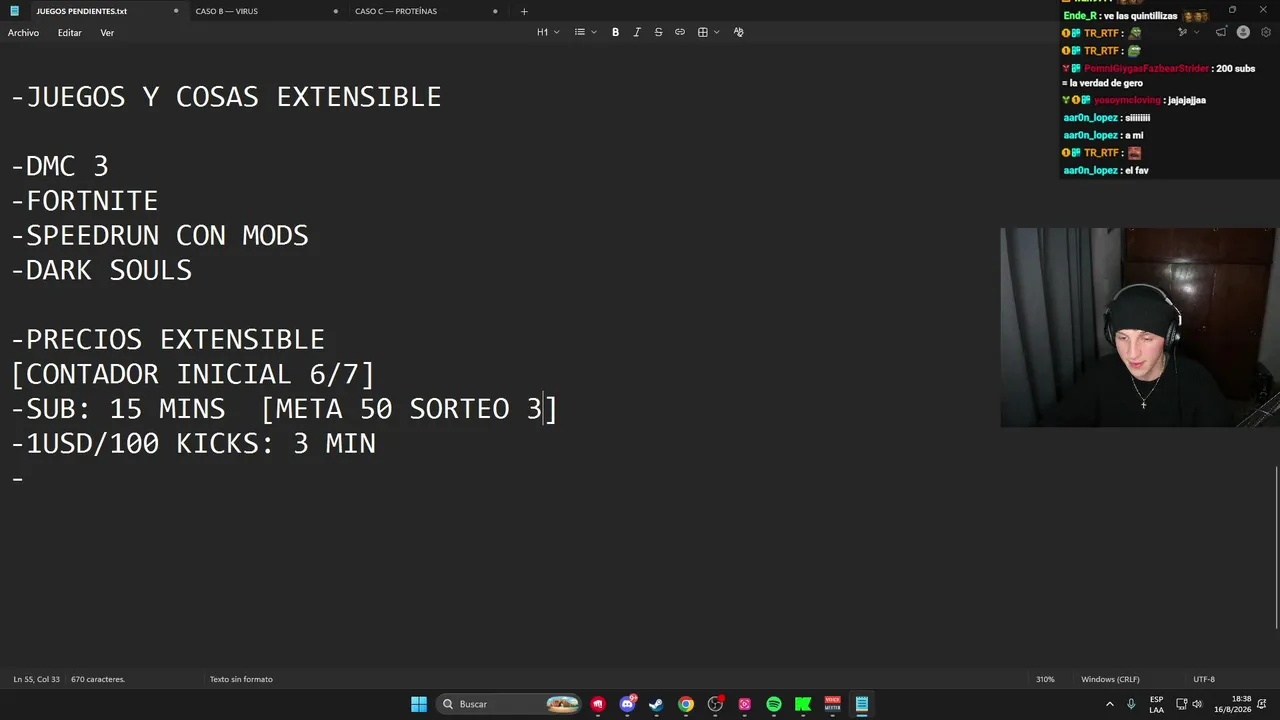Viewport: 1280px width, 720px height.
Task: Open the network status tray icon
Action: click(1181, 704)
